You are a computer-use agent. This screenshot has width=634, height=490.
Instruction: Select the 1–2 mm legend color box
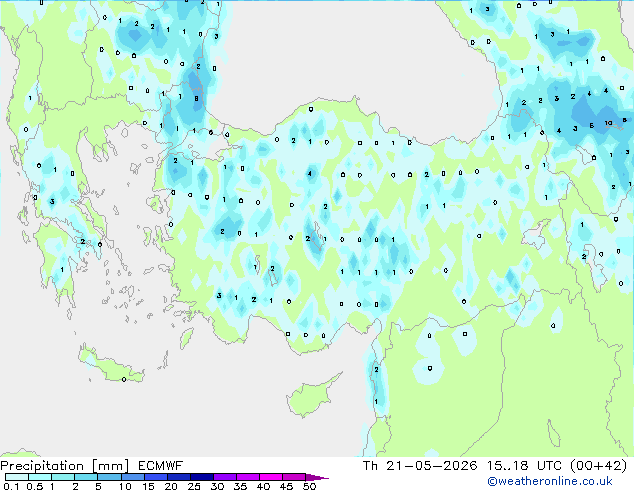click(x=63, y=477)
